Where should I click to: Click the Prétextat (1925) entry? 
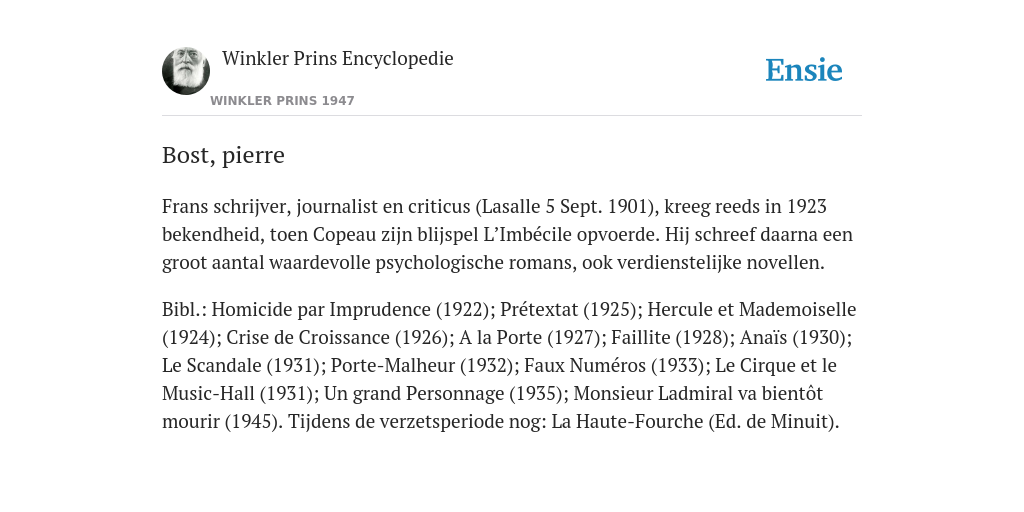point(568,310)
